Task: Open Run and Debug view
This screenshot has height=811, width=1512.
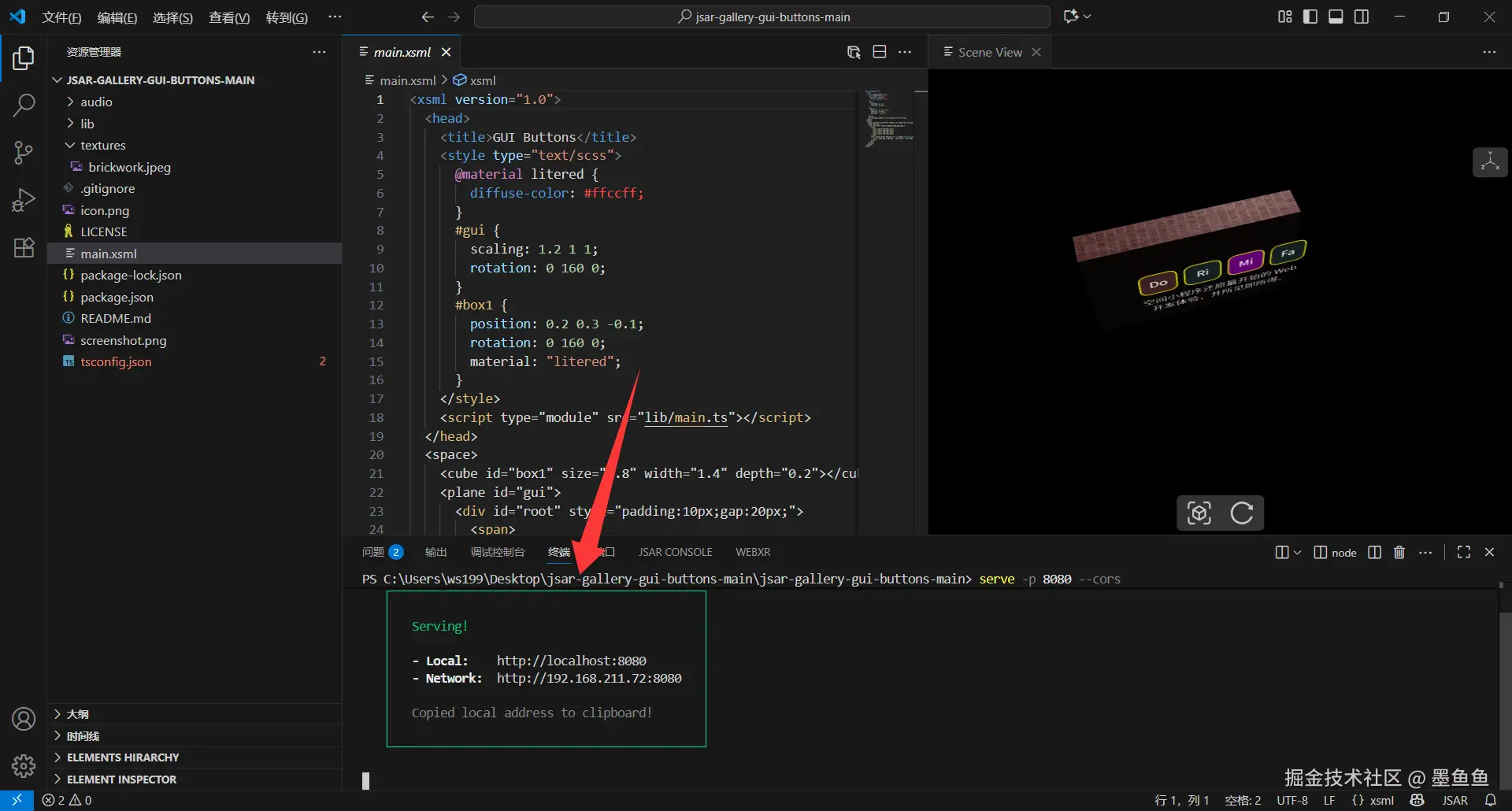Action: click(x=24, y=200)
